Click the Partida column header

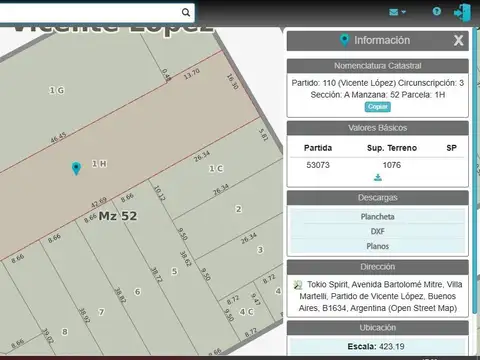click(318, 148)
